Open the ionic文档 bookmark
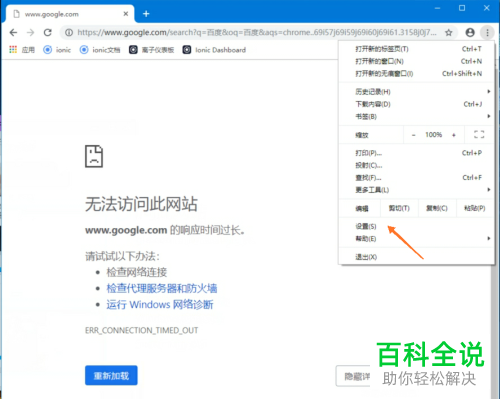This screenshot has height=399, width=500. 100,50
